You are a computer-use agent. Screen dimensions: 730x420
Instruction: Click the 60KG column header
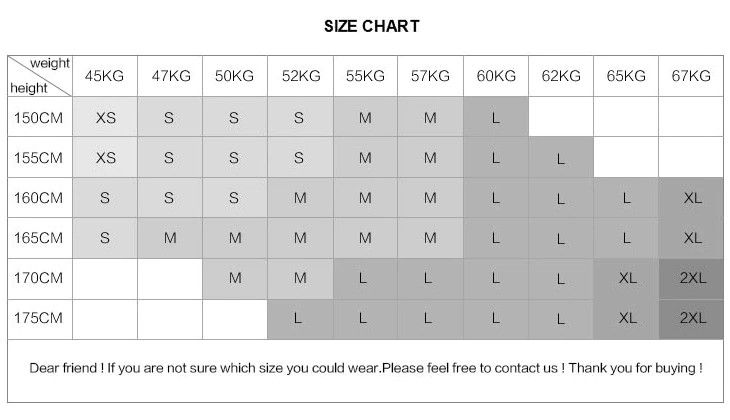[x=496, y=76]
